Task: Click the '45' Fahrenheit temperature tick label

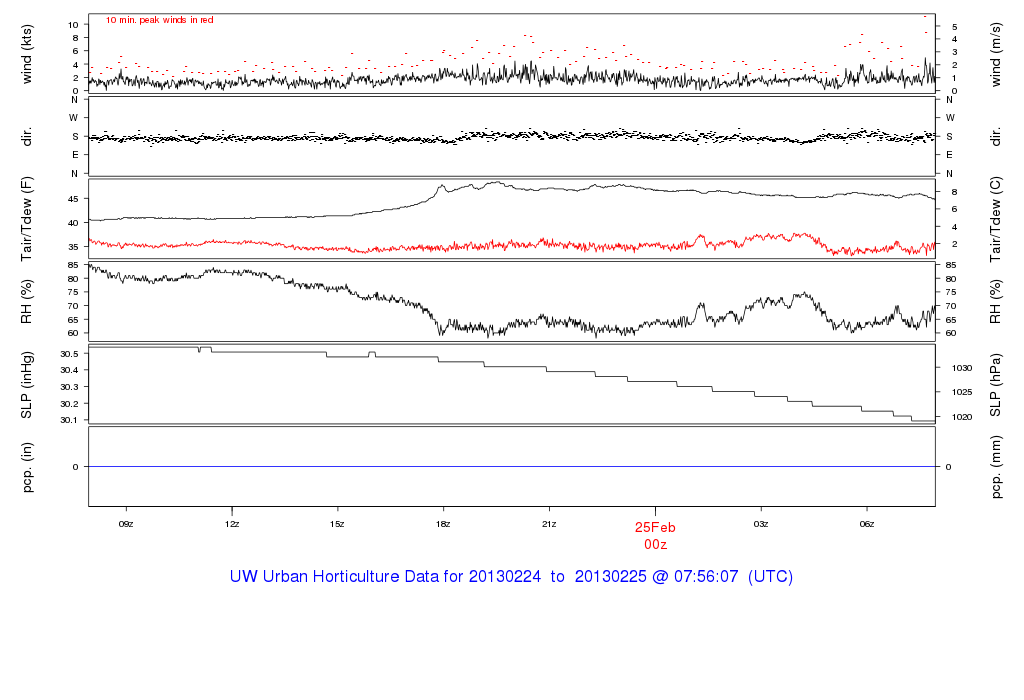Action: point(73,199)
